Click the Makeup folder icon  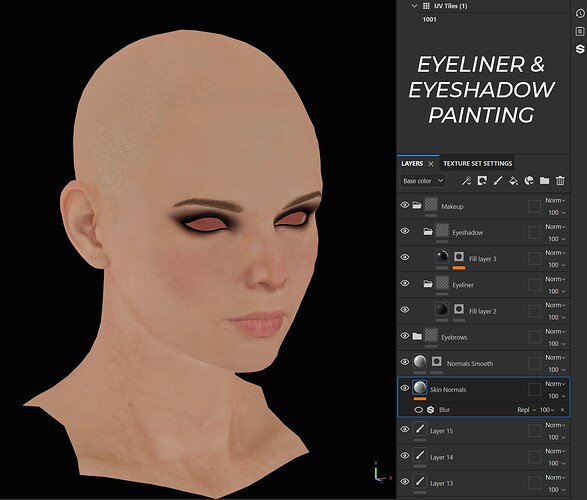tap(417, 205)
